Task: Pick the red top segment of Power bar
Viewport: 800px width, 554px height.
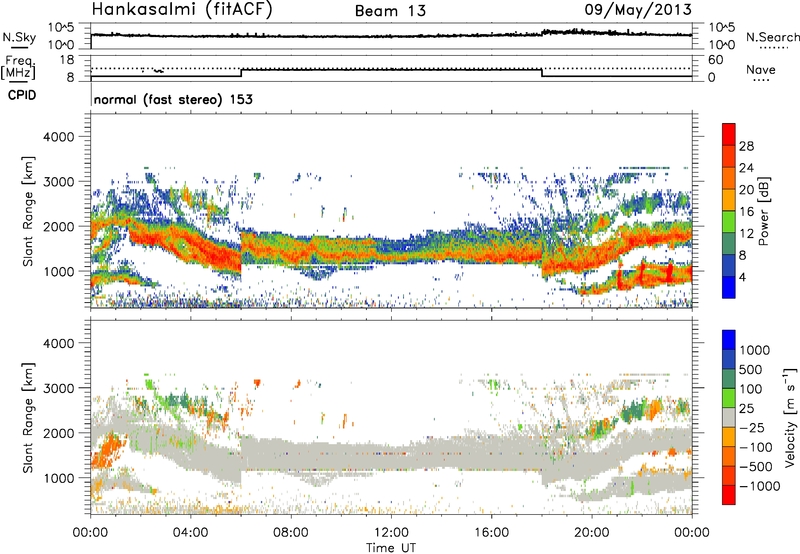Action: pyautogui.click(x=729, y=135)
